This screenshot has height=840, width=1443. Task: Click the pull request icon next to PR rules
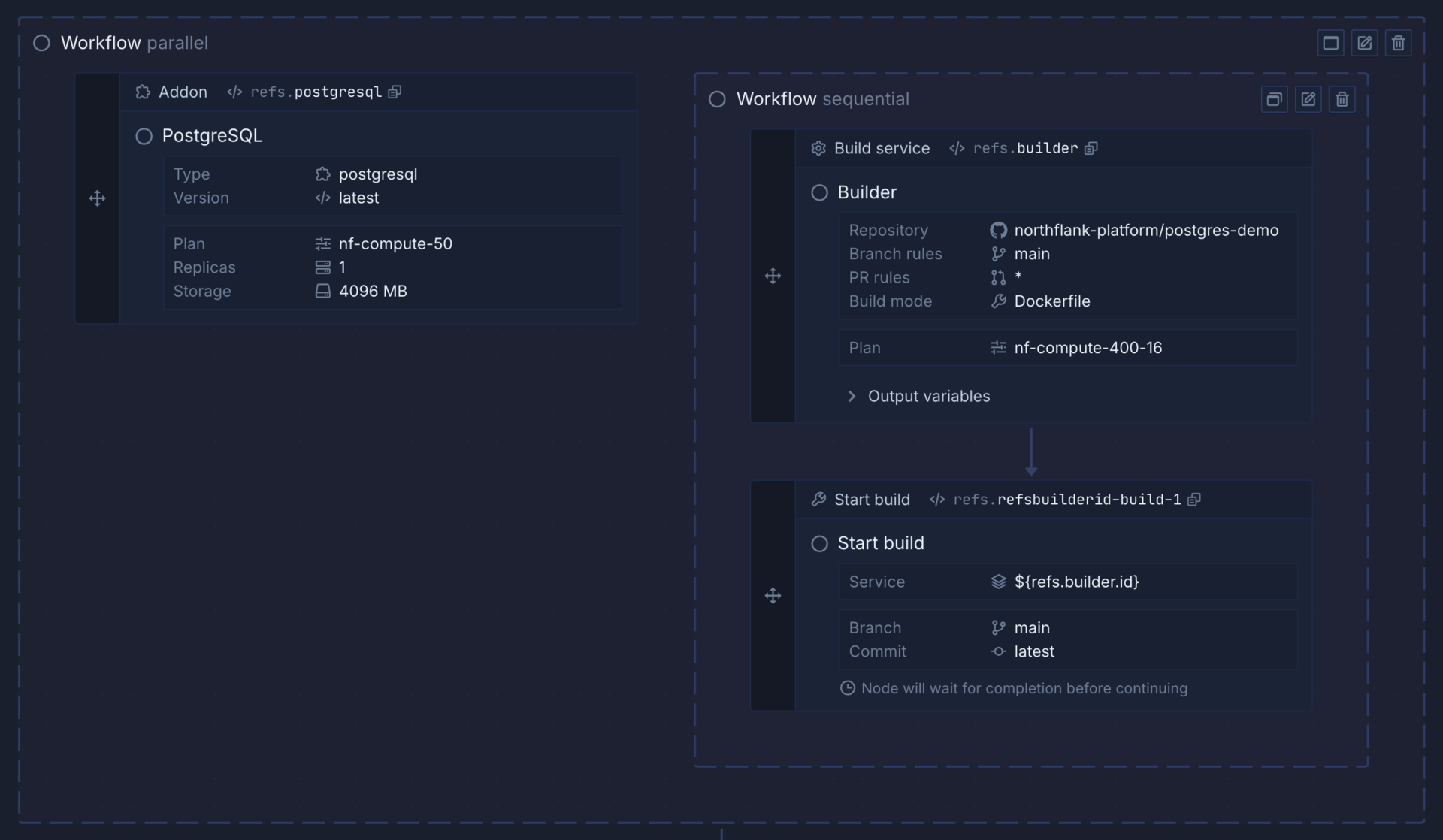click(x=998, y=277)
